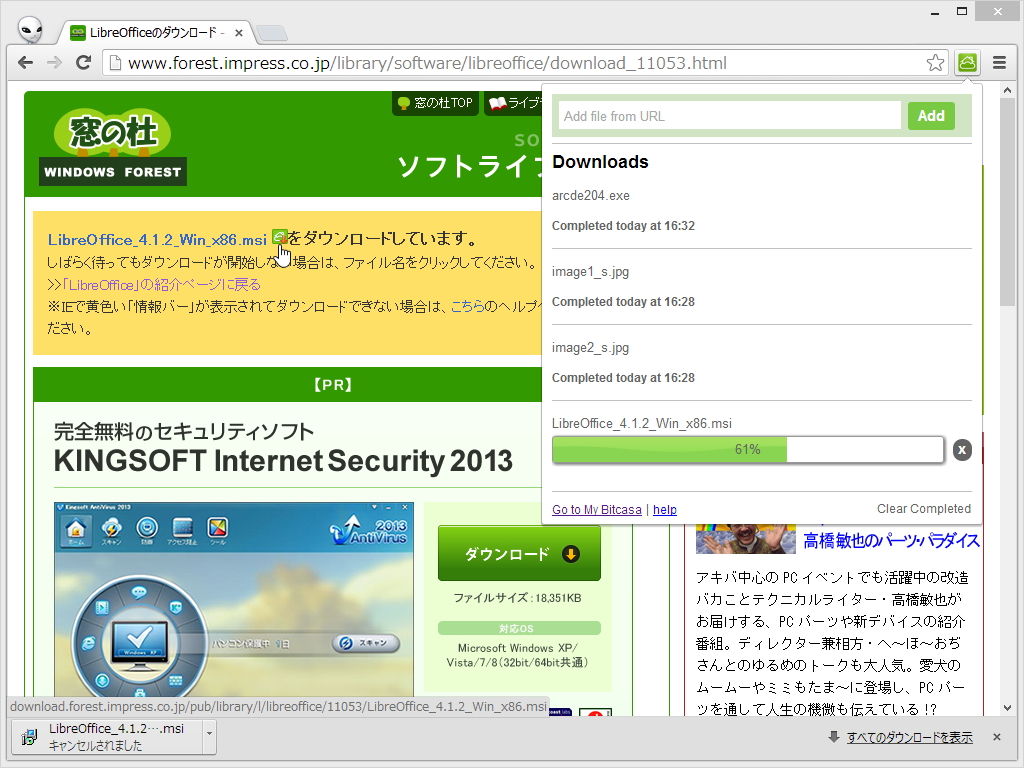The height and width of the screenshot is (768, 1024).
Task: Click the Clear Completed text
Action: coord(924,508)
